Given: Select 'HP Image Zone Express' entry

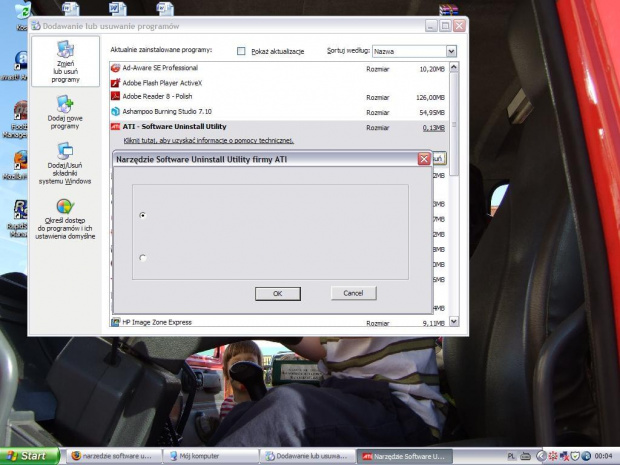Looking at the screenshot, I should [x=157, y=322].
